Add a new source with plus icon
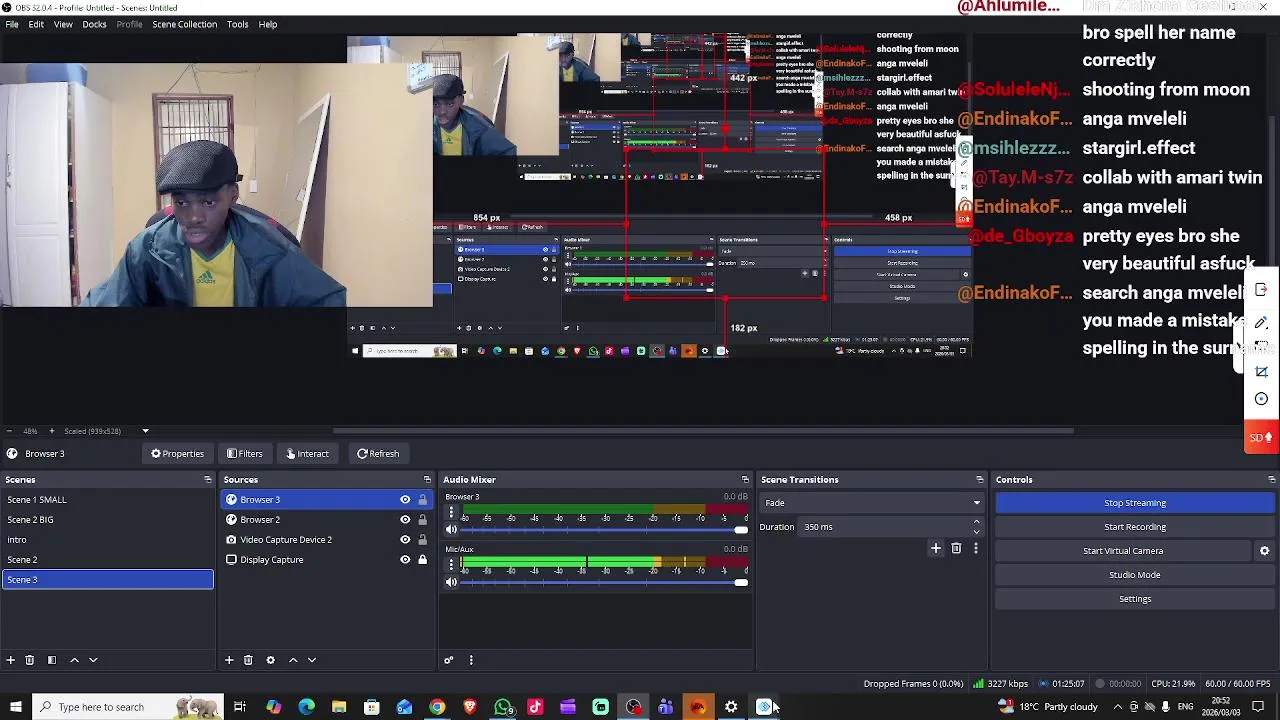The image size is (1280, 720). coord(229,660)
